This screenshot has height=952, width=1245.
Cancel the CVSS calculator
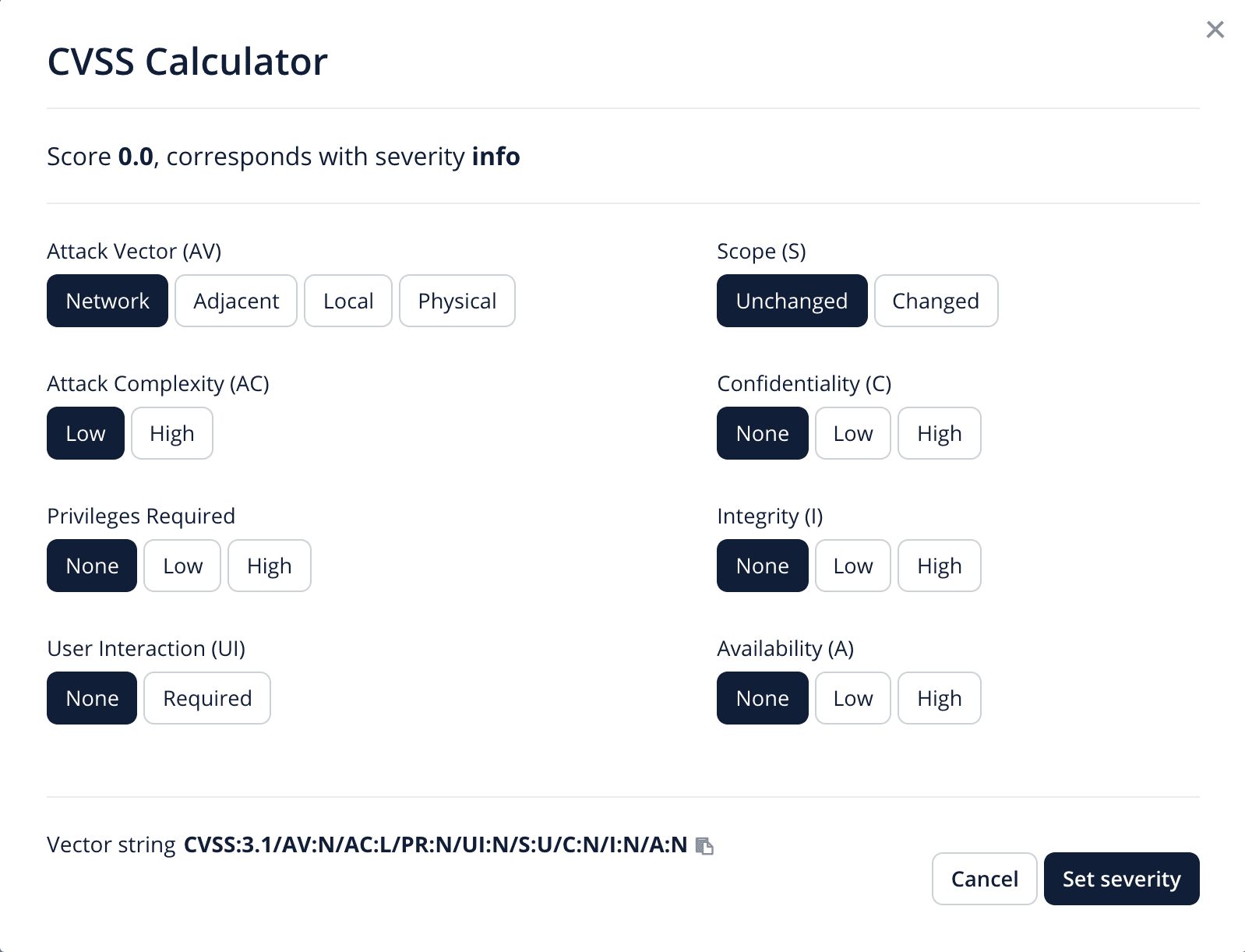pos(985,880)
